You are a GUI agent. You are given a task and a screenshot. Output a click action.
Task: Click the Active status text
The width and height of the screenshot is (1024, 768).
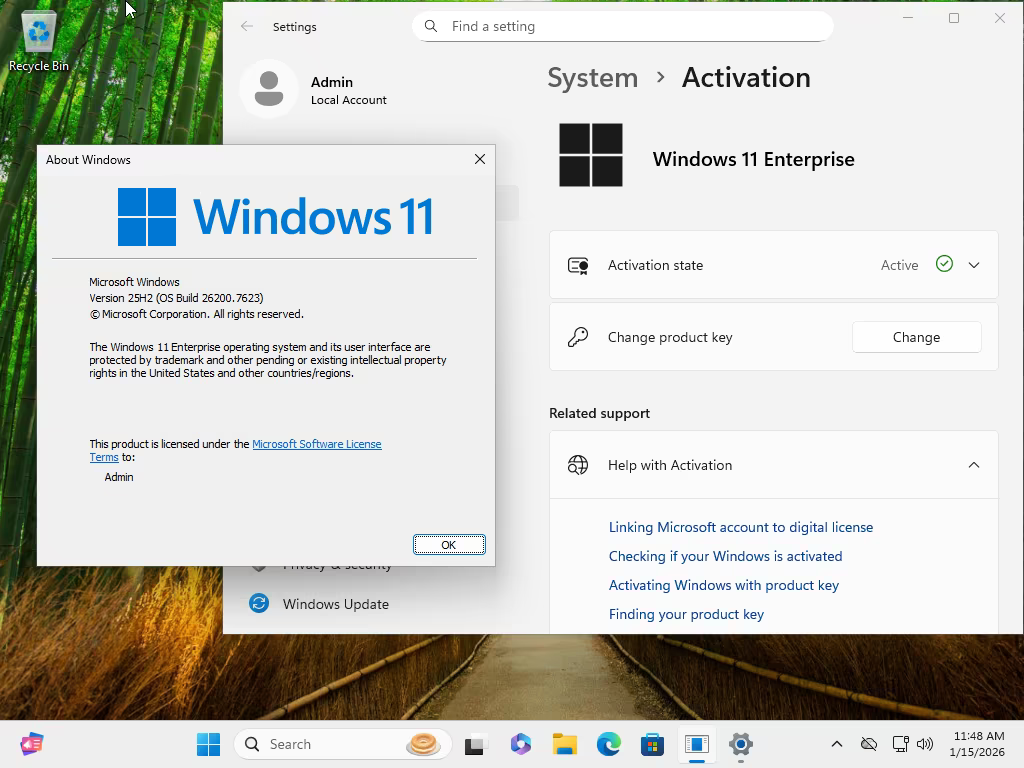coord(899,265)
